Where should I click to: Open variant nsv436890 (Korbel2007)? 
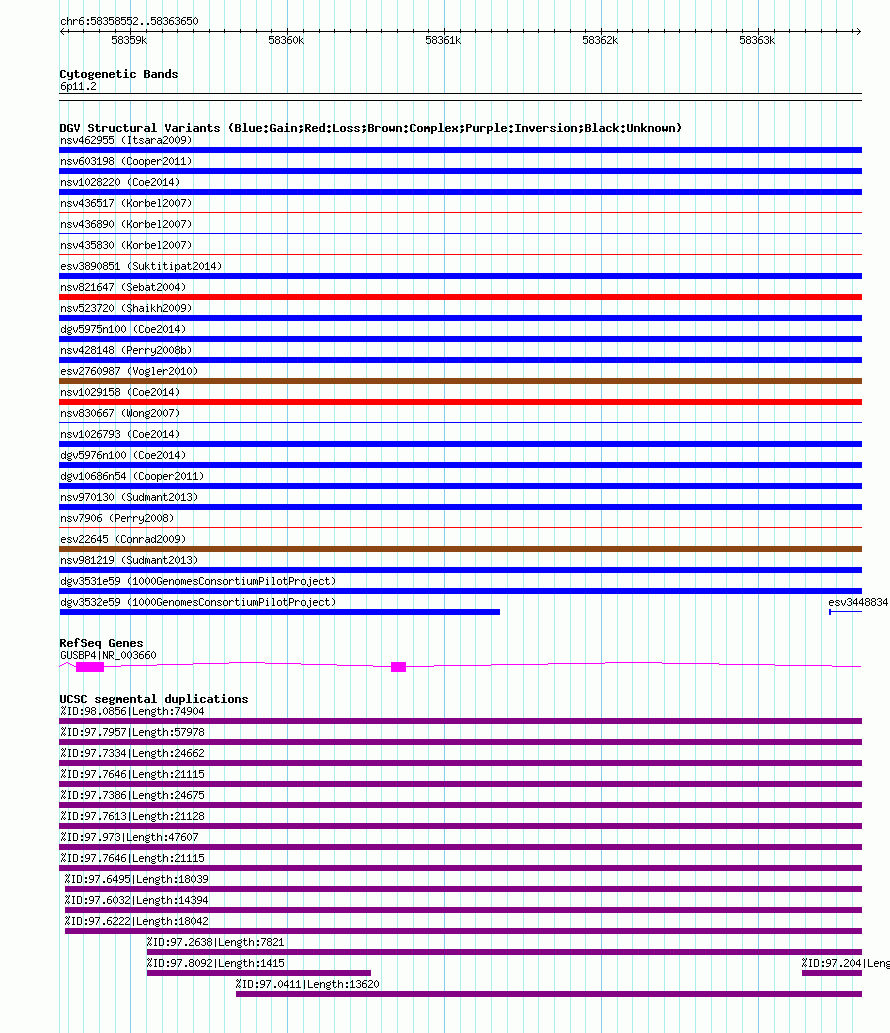coord(126,225)
